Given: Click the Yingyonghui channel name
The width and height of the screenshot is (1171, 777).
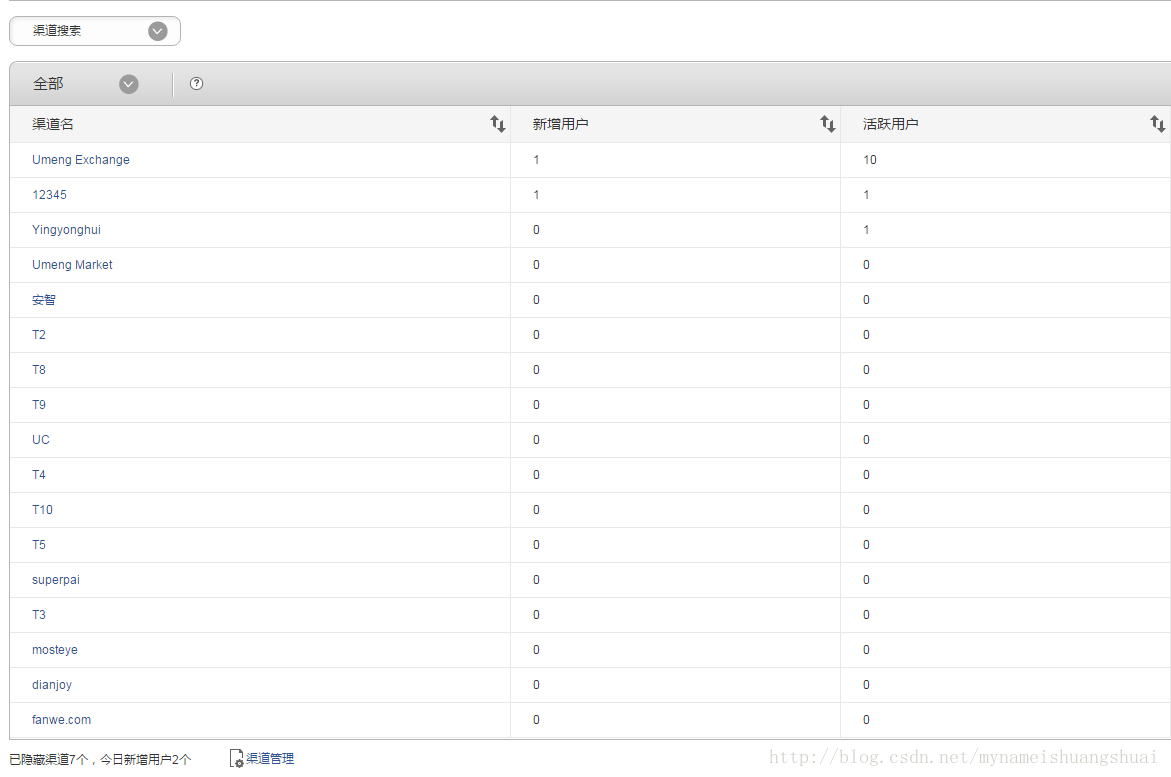Looking at the screenshot, I should point(66,230).
